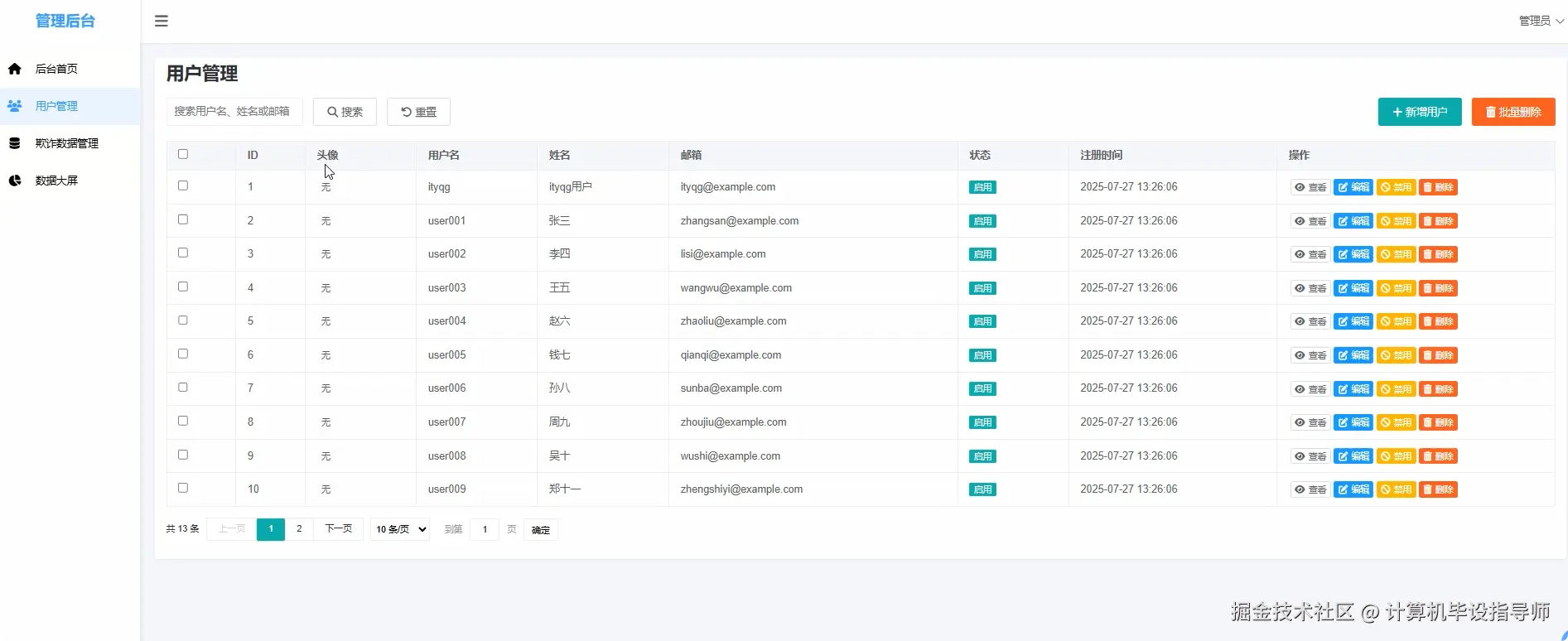
Task: Go to page 2 in pagination
Action: (299, 529)
